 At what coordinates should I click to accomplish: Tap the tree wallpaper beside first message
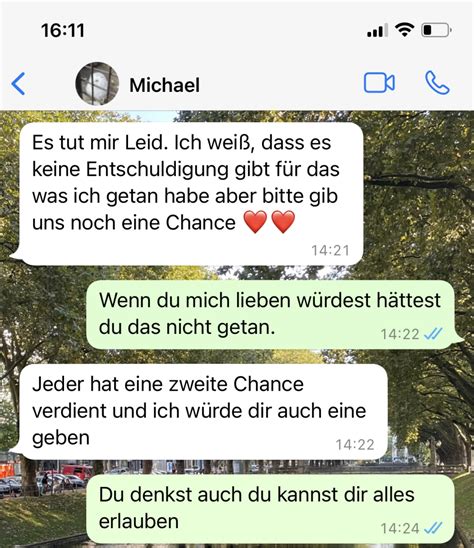click(419, 194)
